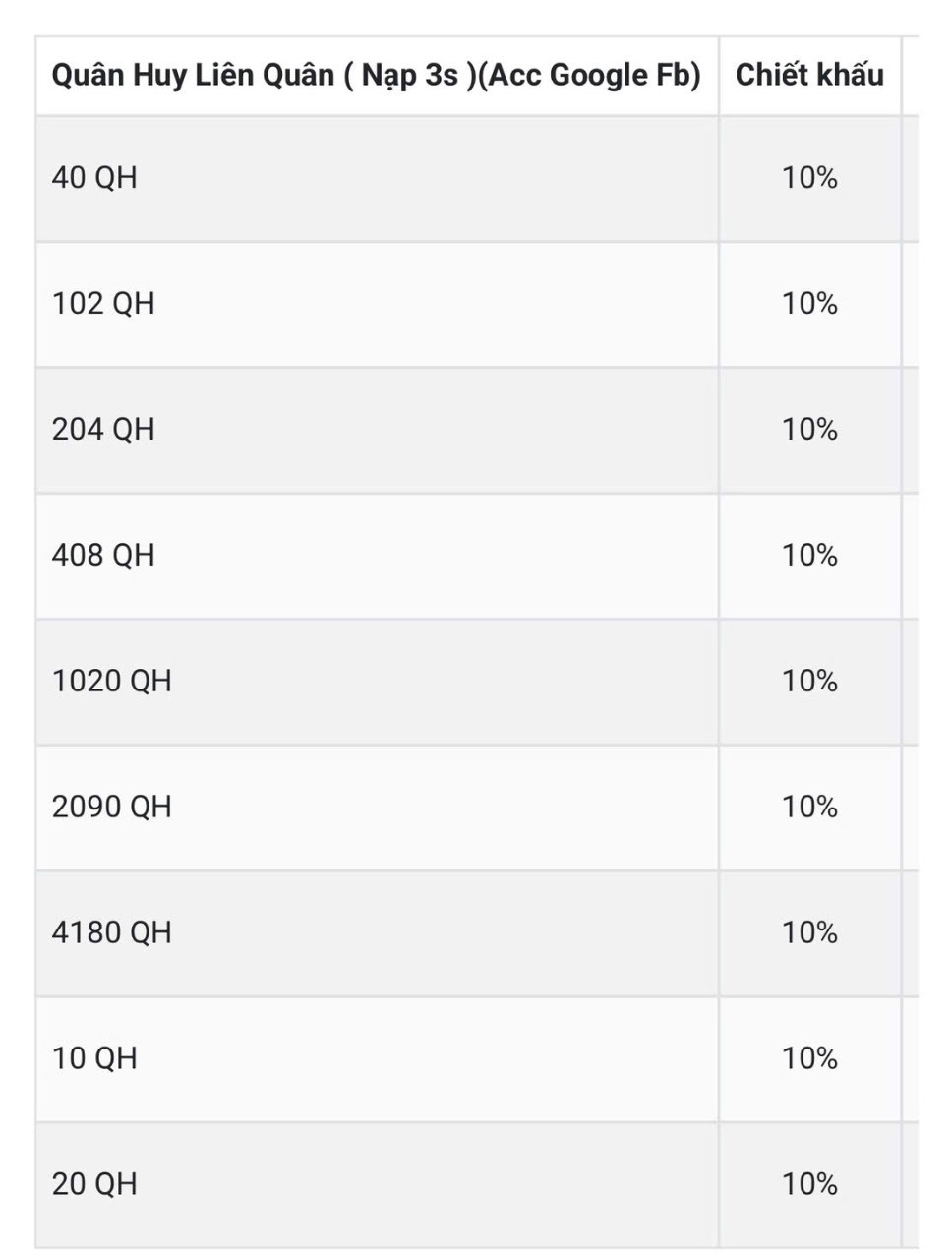952x1259 pixels.
Task: Click the 10% discount for 204 QH
Action: click(x=809, y=430)
